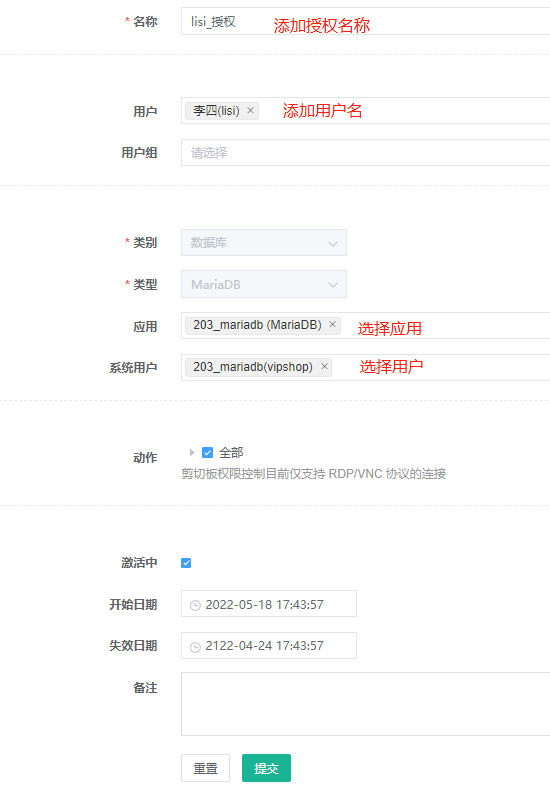
Task: Click inside the 用户 selection field
Action: click(365, 110)
